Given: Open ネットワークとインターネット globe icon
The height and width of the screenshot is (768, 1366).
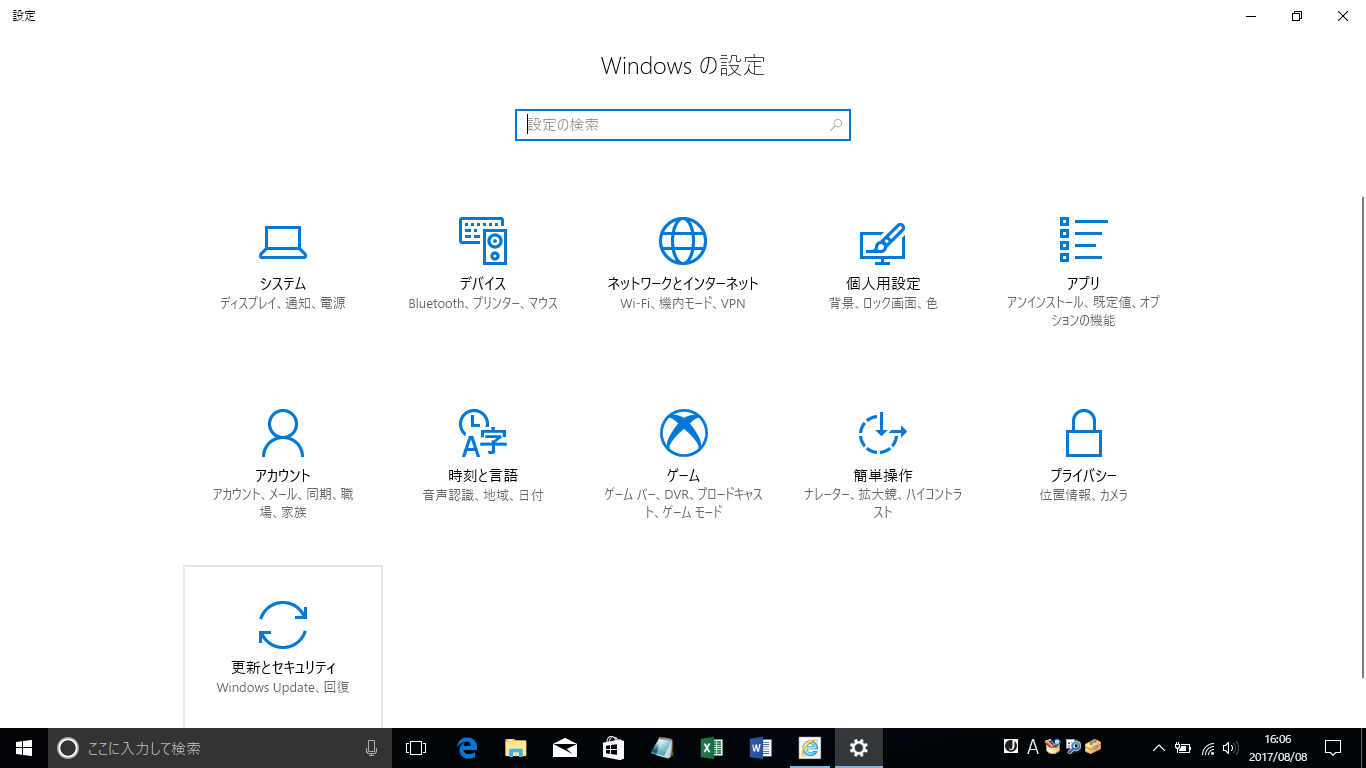Looking at the screenshot, I should (683, 241).
